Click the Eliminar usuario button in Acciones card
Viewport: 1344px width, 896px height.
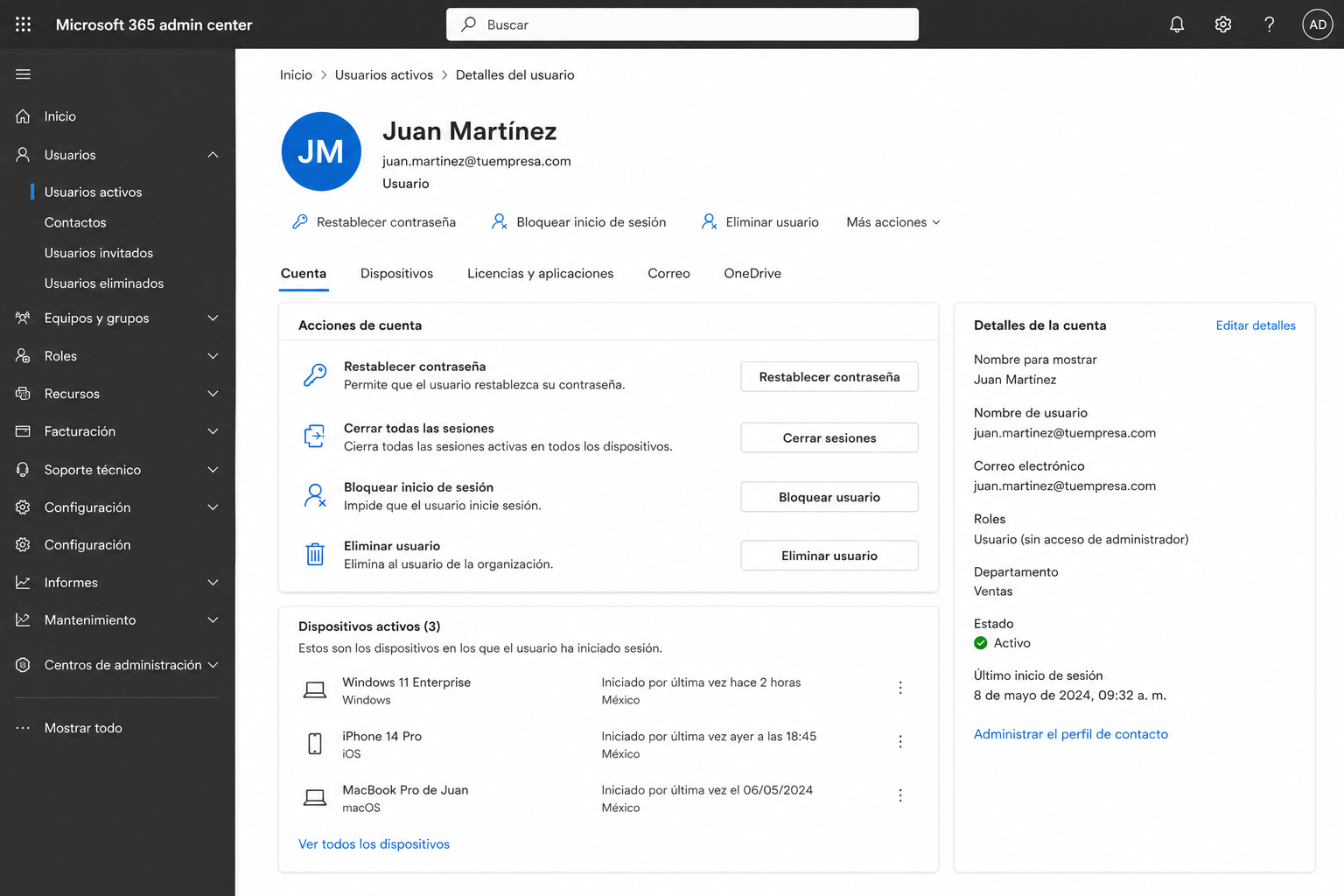pos(829,556)
